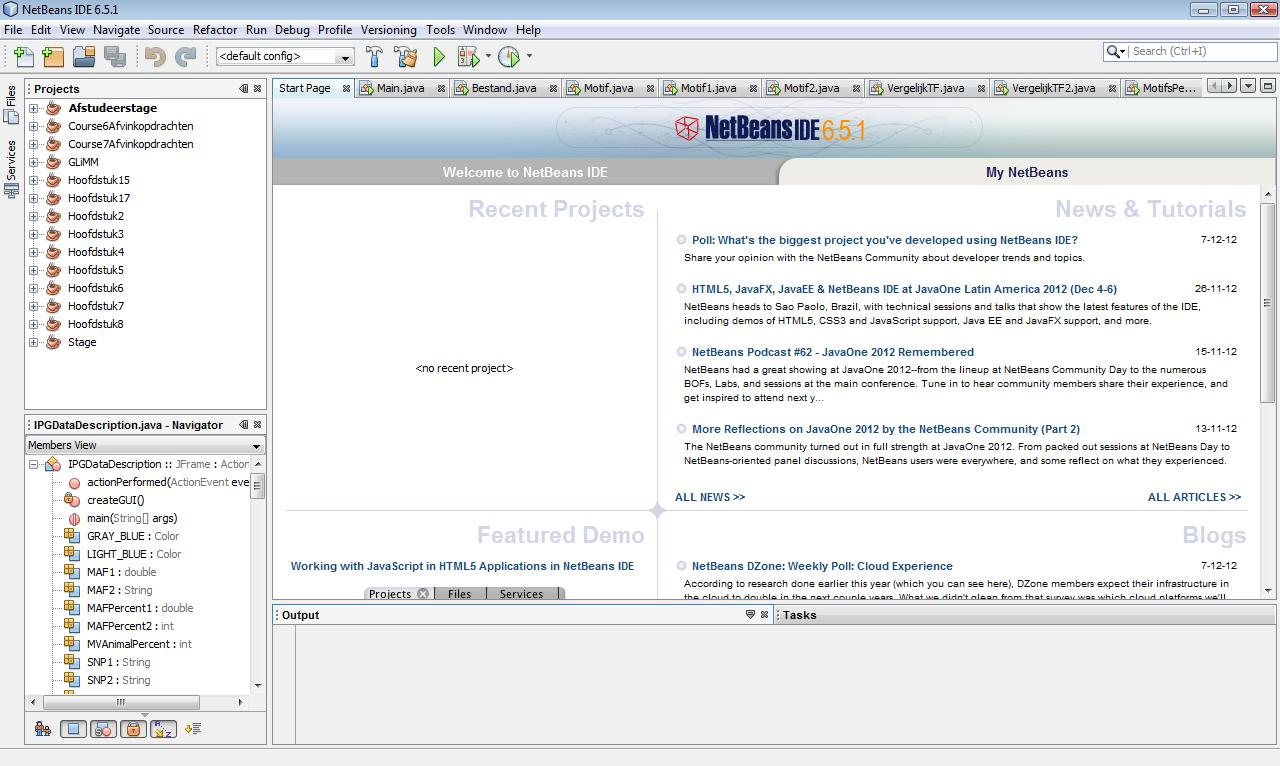Close the Output panel

click(765, 615)
